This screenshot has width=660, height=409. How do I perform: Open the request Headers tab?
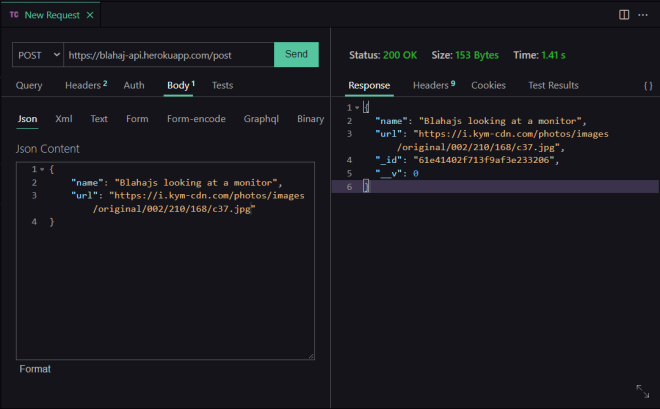84,86
